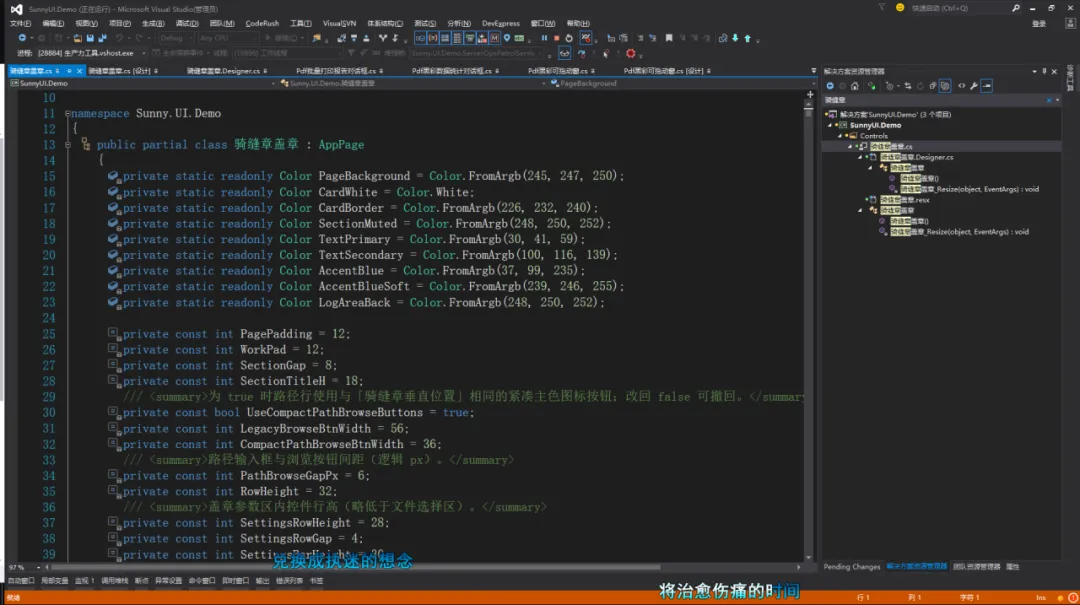
Task: Click the Save All toolbar icon
Action: click(103, 39)
